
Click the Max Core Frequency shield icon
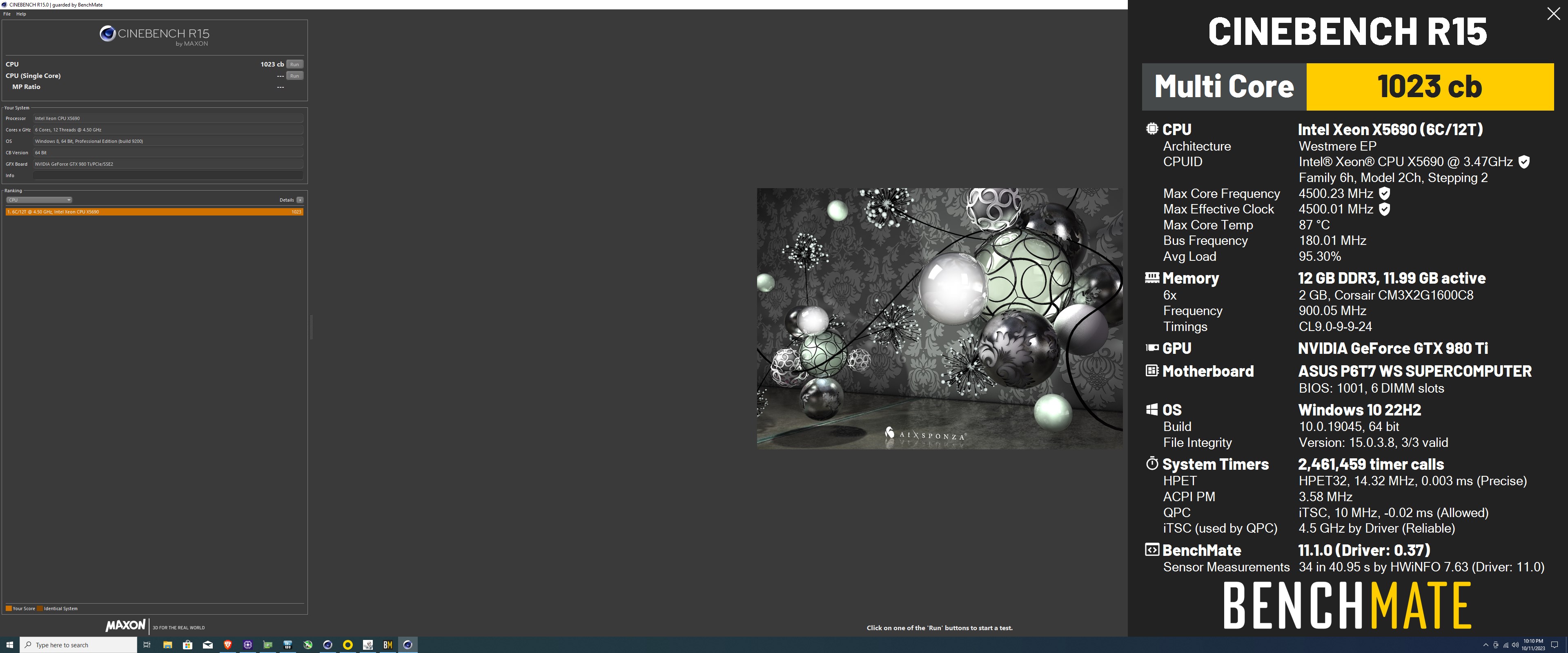pos(1384,193)
